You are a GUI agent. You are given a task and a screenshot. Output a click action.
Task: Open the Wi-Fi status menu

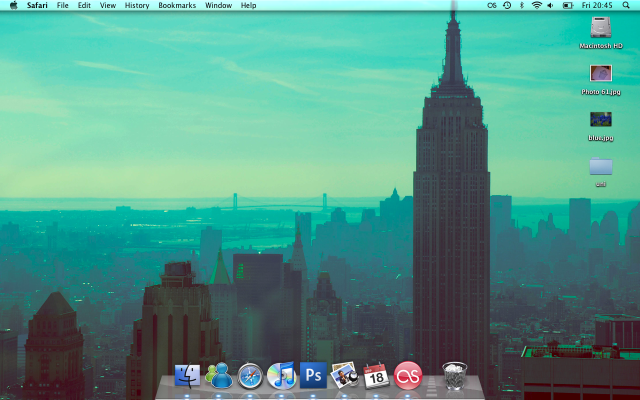click(x=536, y=5)
